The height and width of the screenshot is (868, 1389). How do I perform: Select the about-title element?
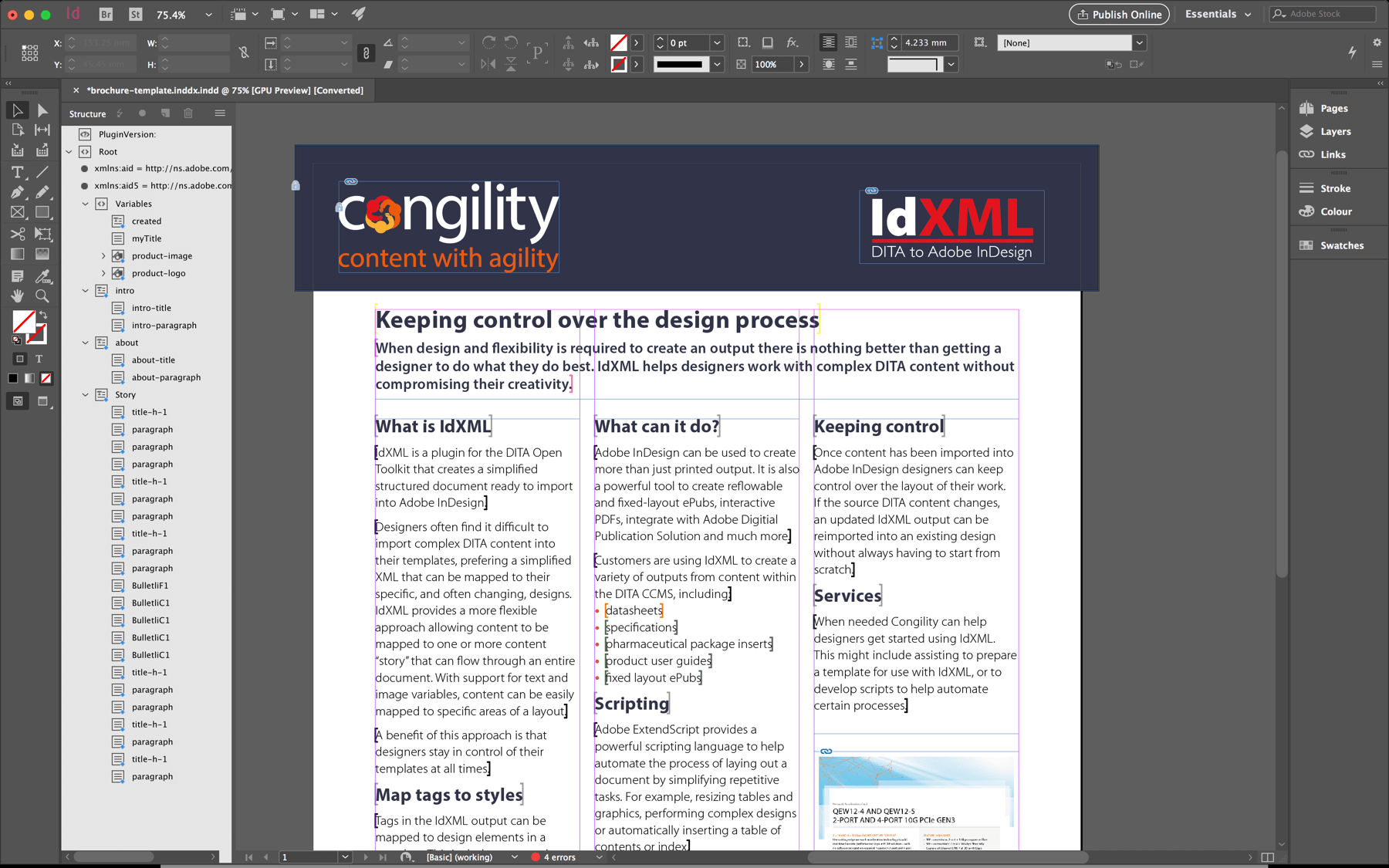[x=153, y=360]
